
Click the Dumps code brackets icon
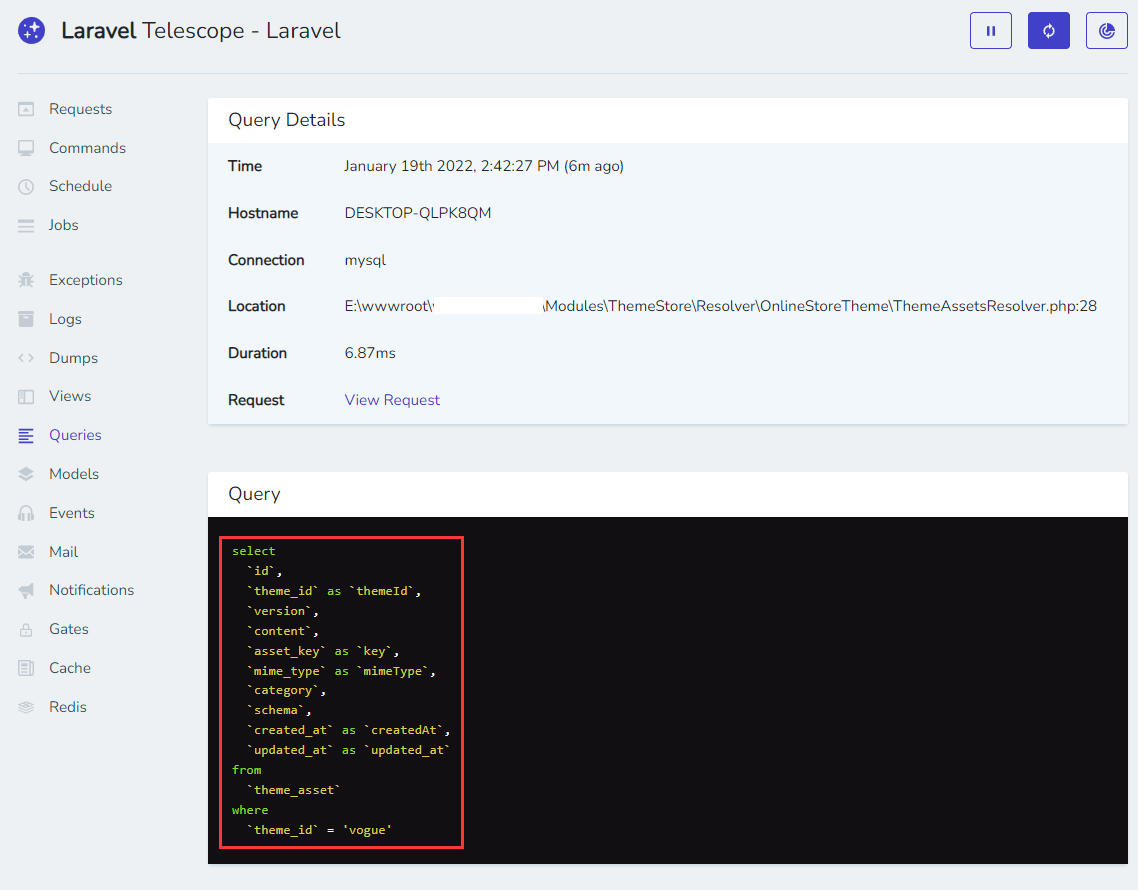(x=26, y=358)
